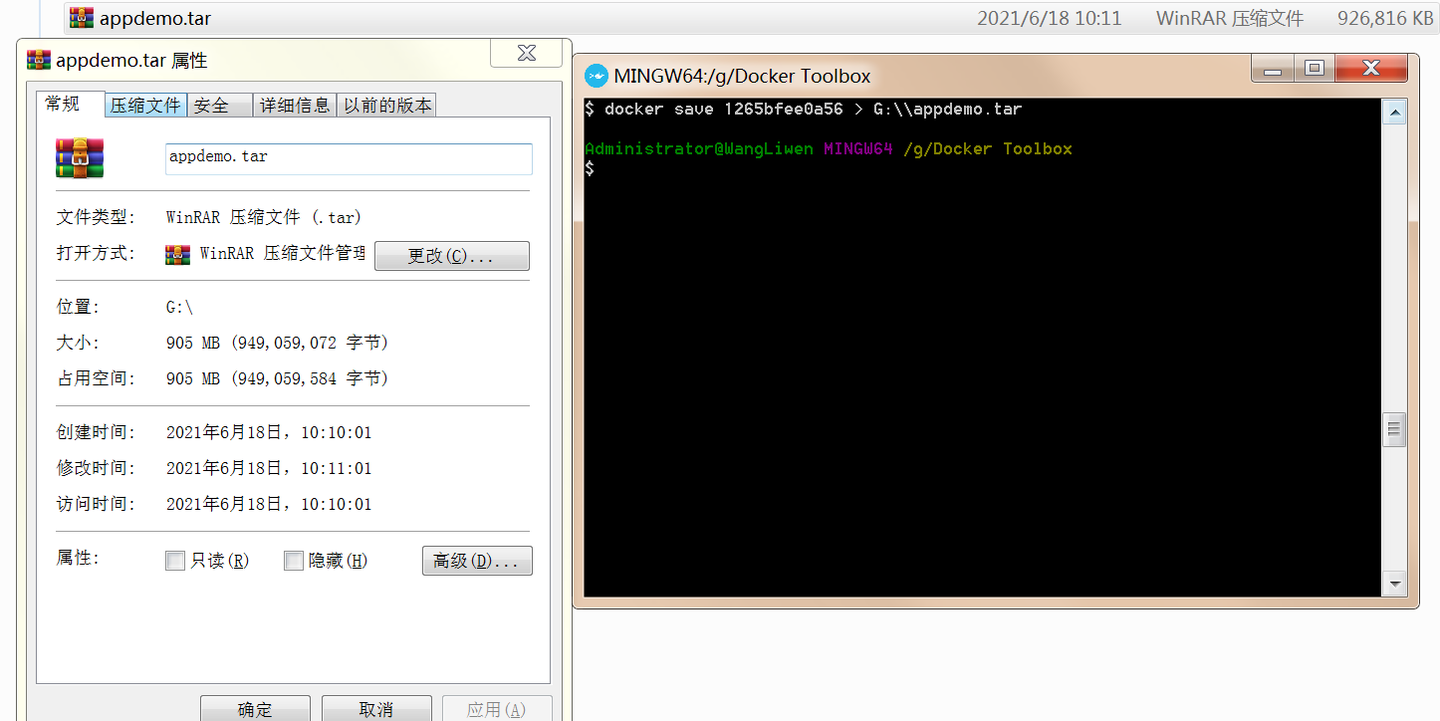Click the 大小 value 905 MB (949,059,072 字节)
This screenshot has width=1440, height=721.
(277, 343)
